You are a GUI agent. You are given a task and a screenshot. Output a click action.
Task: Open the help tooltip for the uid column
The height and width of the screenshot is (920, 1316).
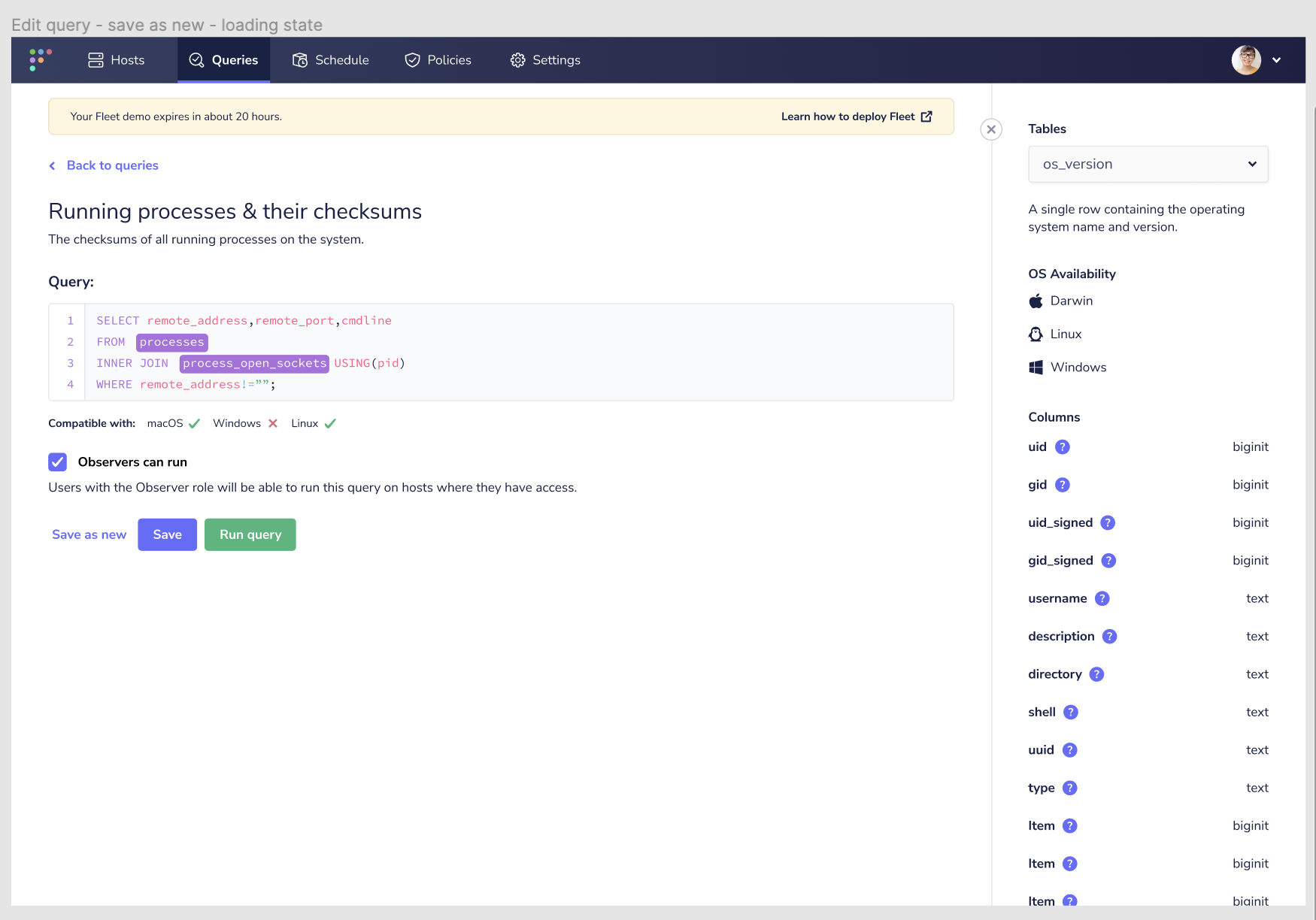[x=1062, y=446]
